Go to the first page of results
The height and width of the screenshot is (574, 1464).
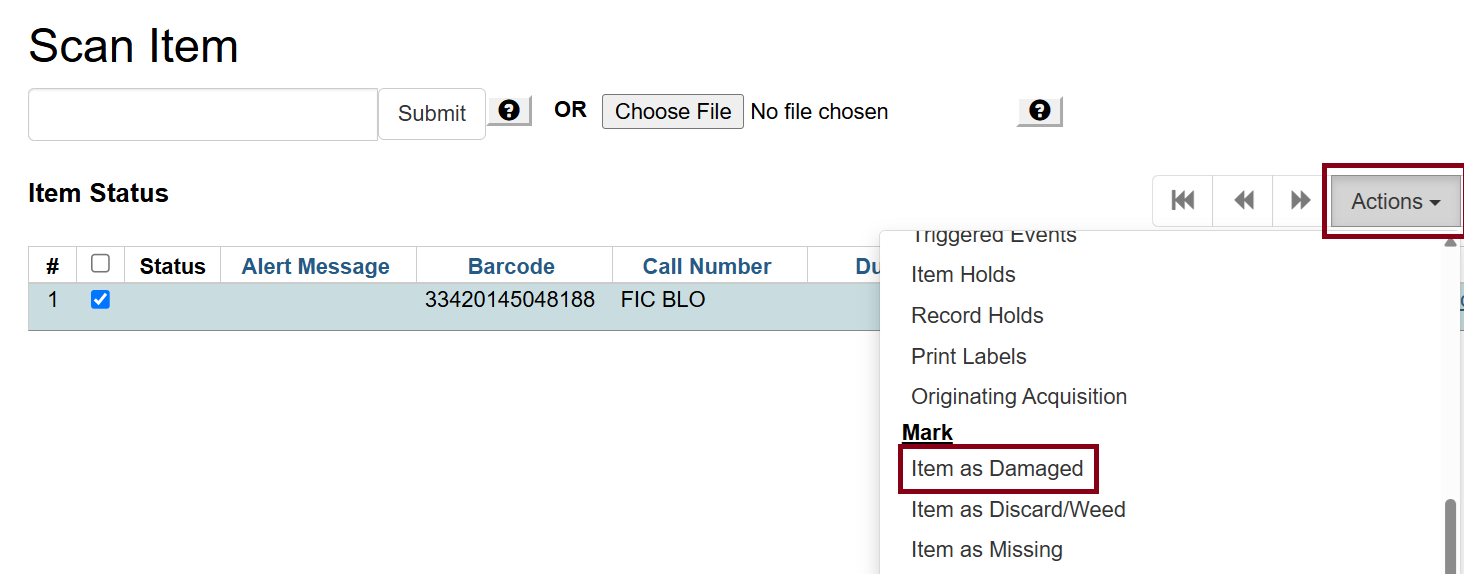[x=1183, y=201]
